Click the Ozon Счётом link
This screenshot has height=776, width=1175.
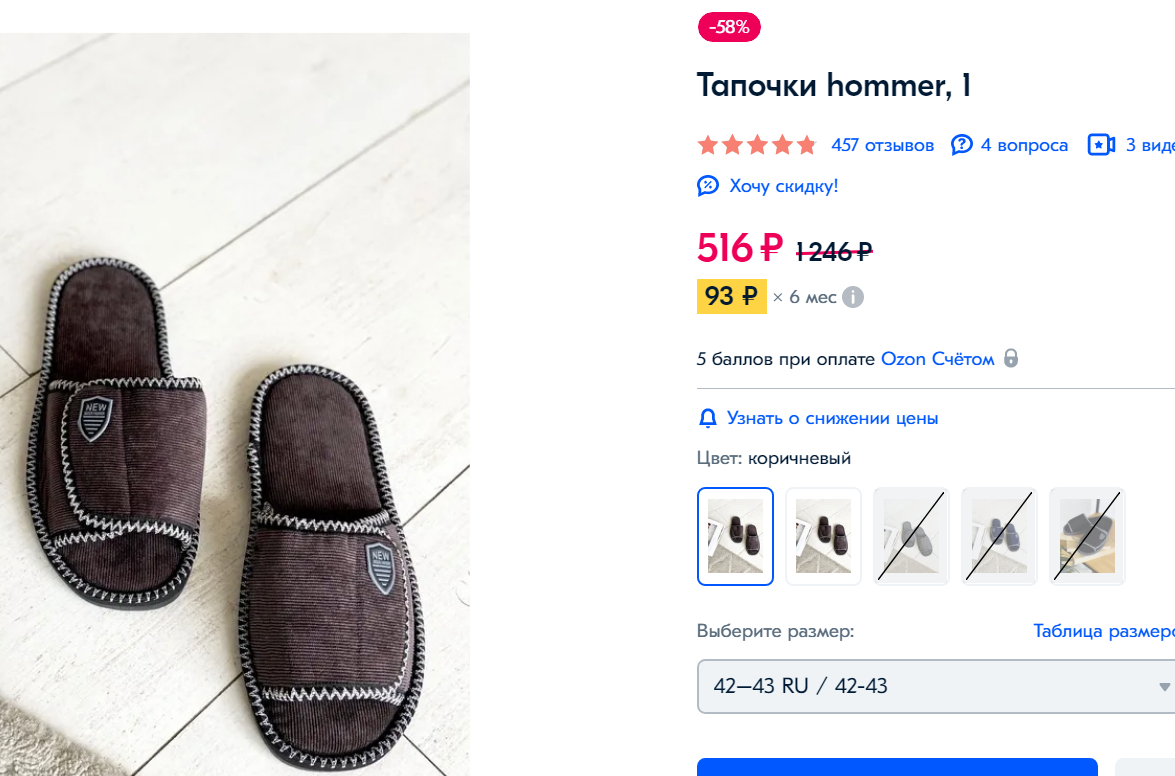tap(937, 359)
